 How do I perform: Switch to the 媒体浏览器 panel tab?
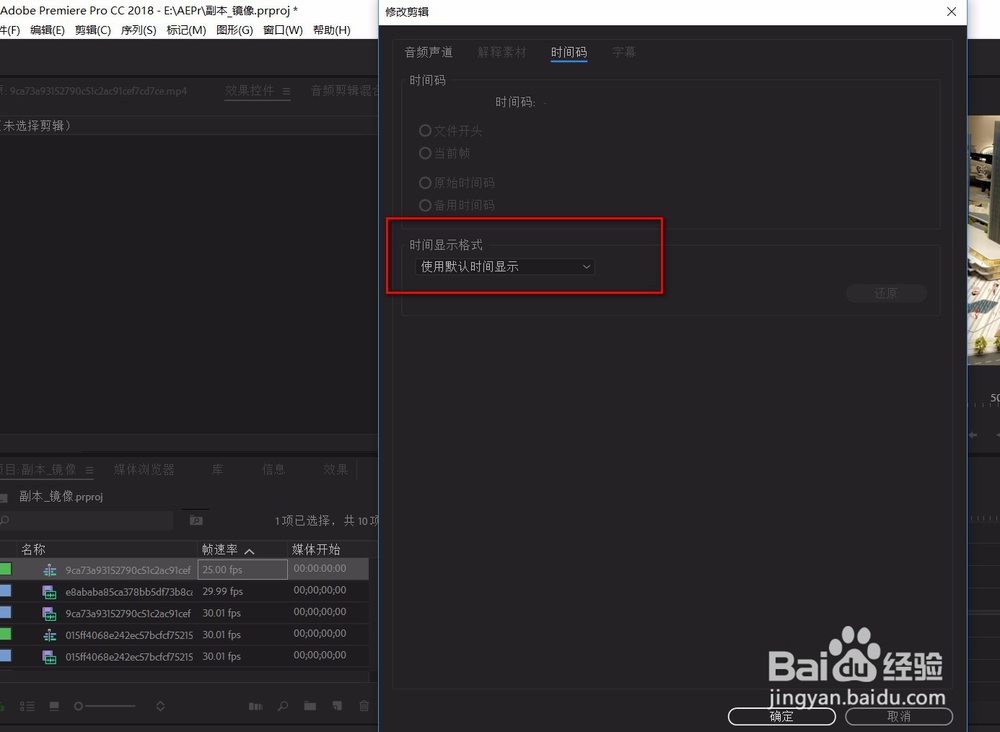coord(144,469)
